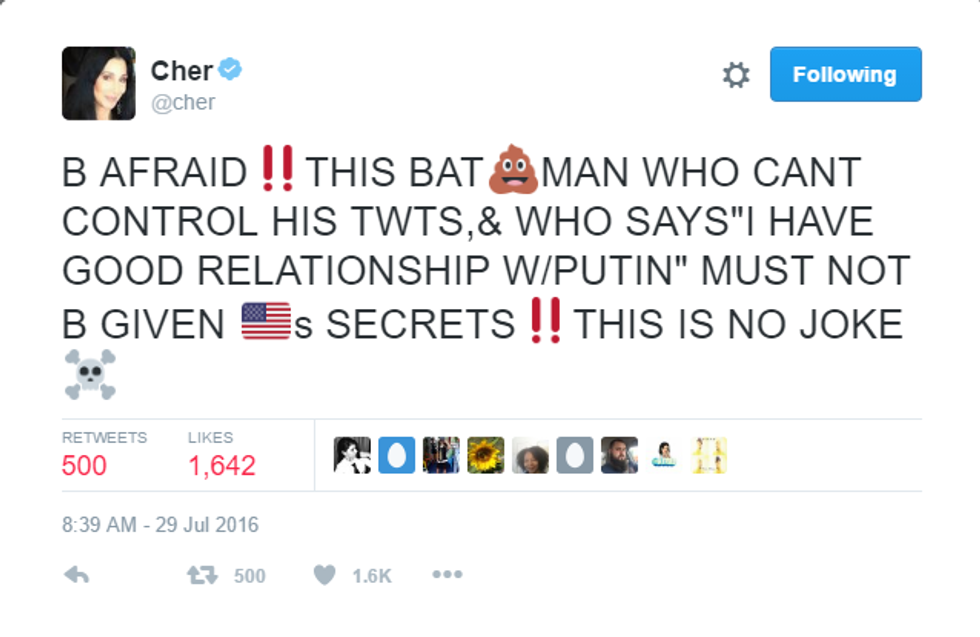View the 1,642 likes list

click(x=221, y=465)
